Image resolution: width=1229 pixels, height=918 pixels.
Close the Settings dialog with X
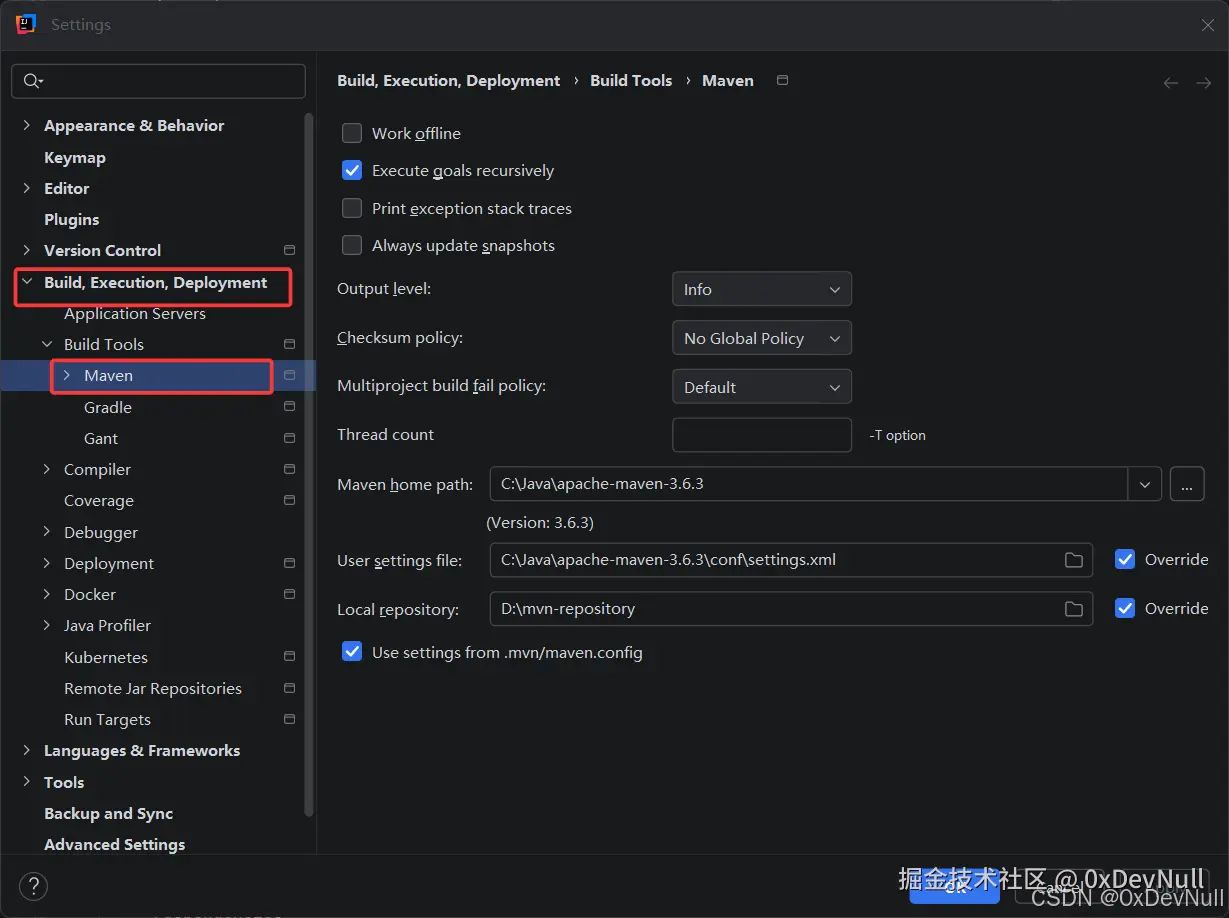(x=1208, y=25)
